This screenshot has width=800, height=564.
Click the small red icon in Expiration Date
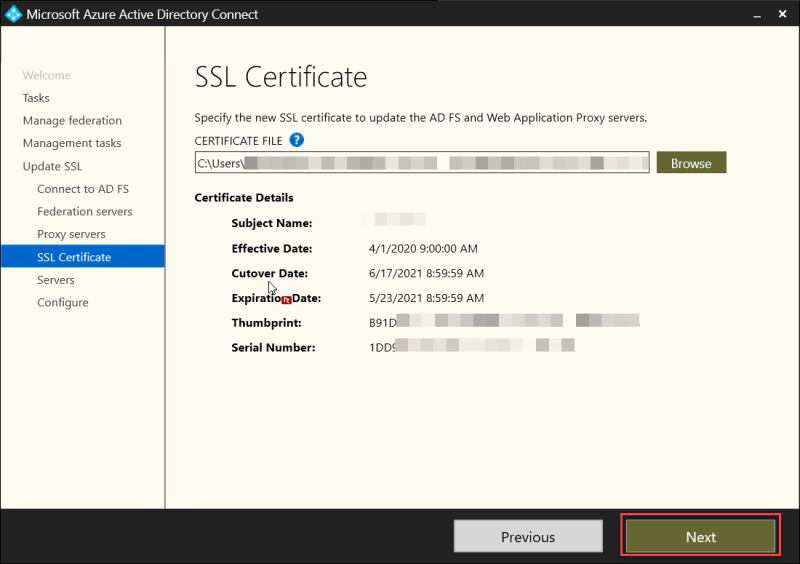click(x=286, y=299)
